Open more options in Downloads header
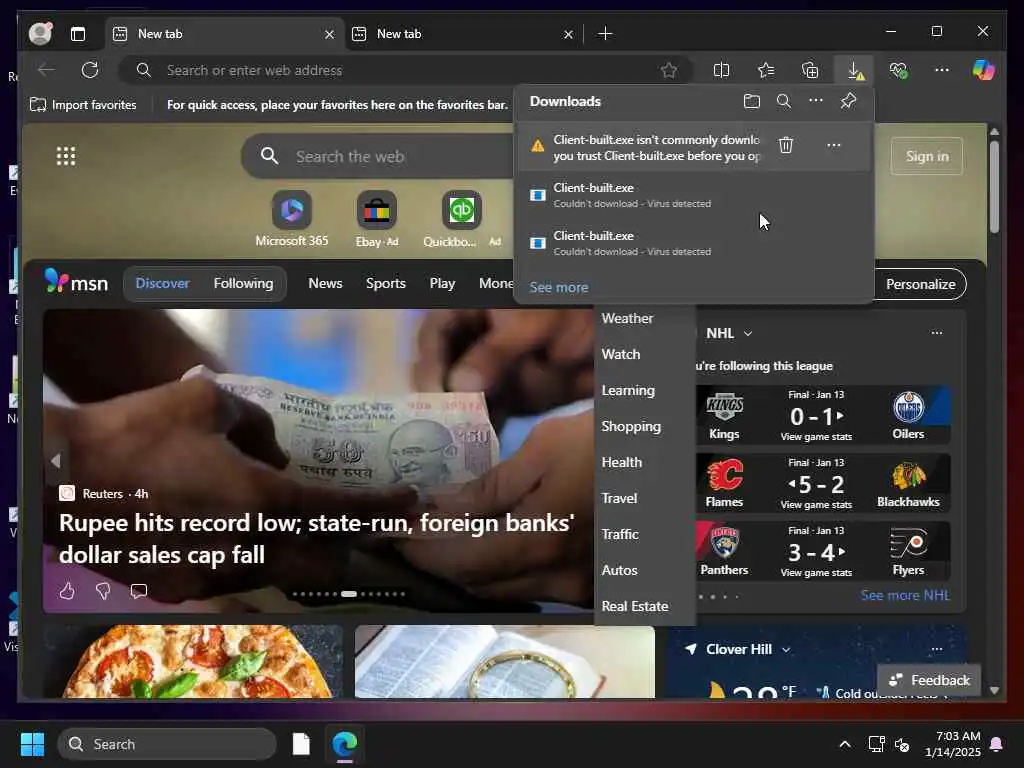This screenshot has width=1024, height=768. click(816, 101)
